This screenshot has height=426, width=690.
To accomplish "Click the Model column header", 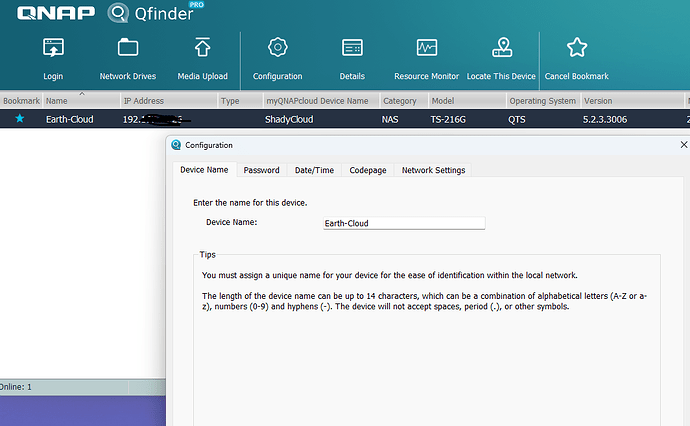I will [467, 101].
